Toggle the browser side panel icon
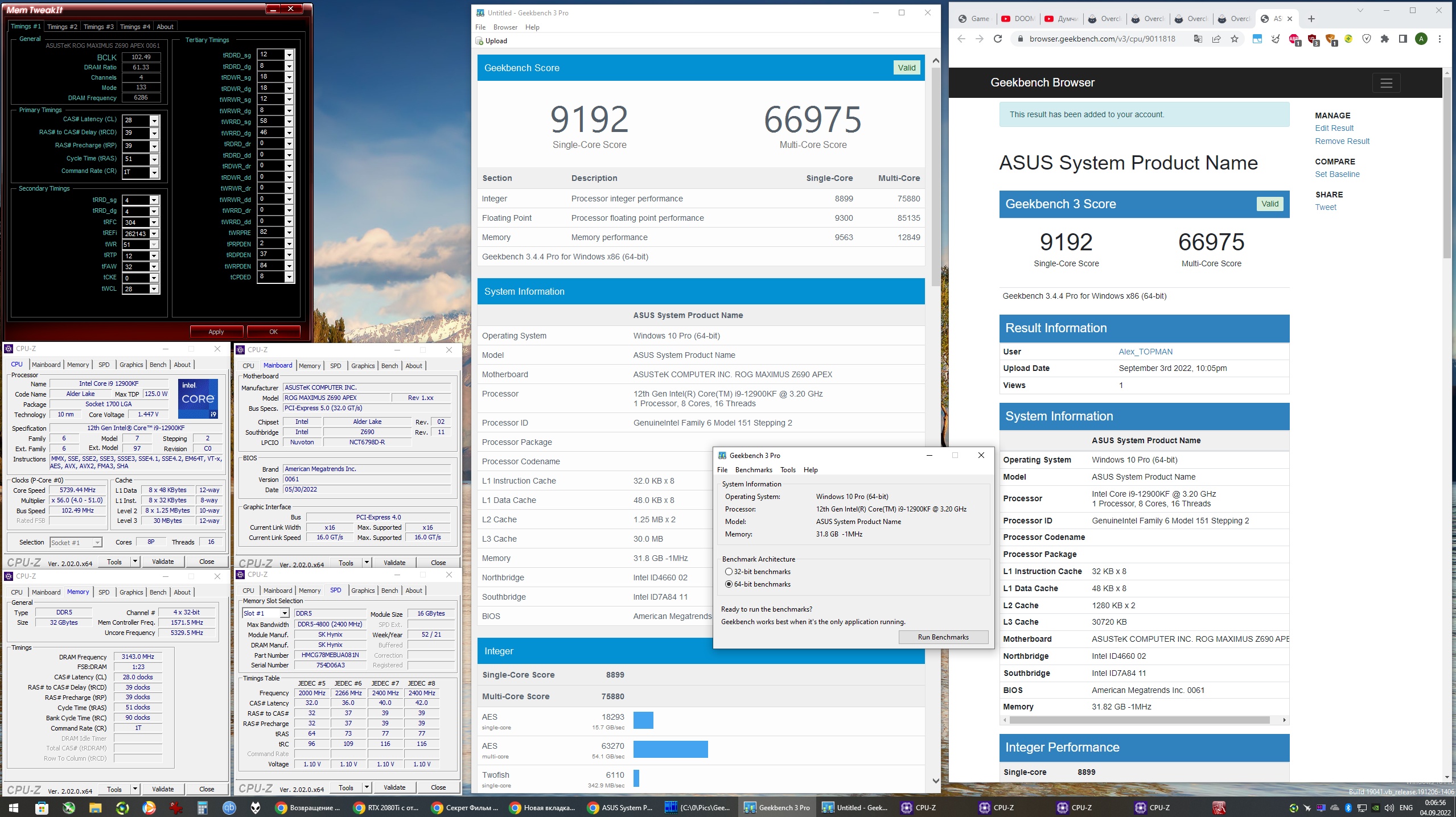Screen dimensions: 1456x817 tap(1403, 39)
